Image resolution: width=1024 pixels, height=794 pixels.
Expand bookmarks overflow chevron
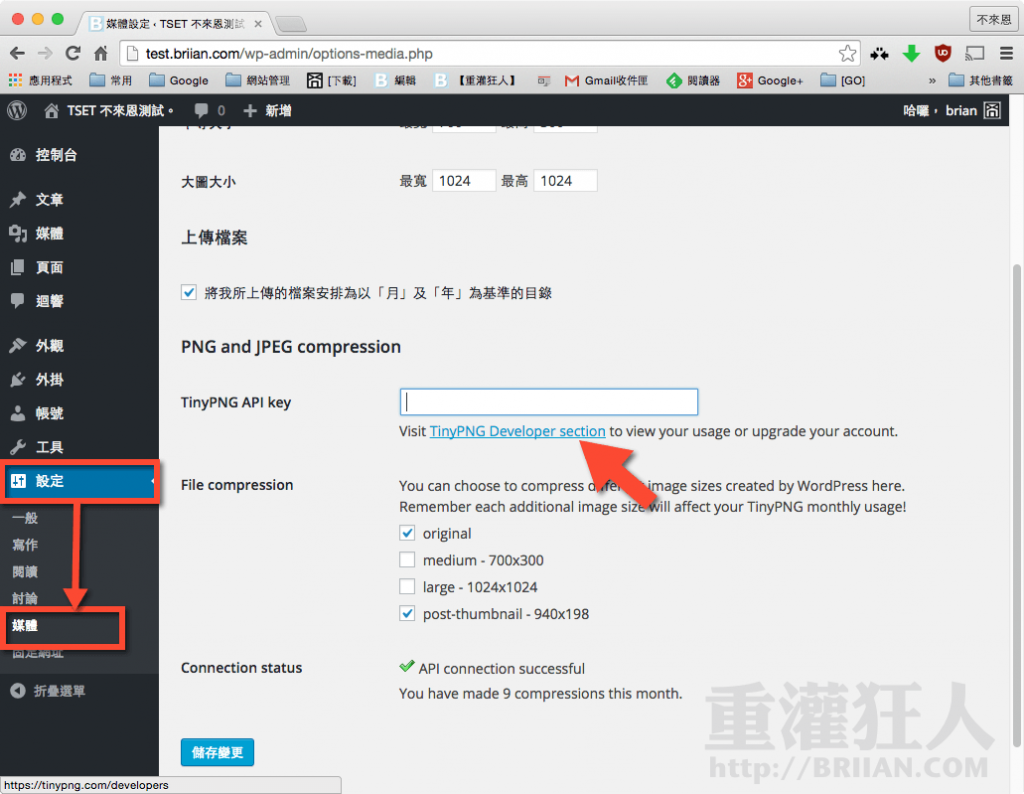pyautogui.click(x=932, y=80)
